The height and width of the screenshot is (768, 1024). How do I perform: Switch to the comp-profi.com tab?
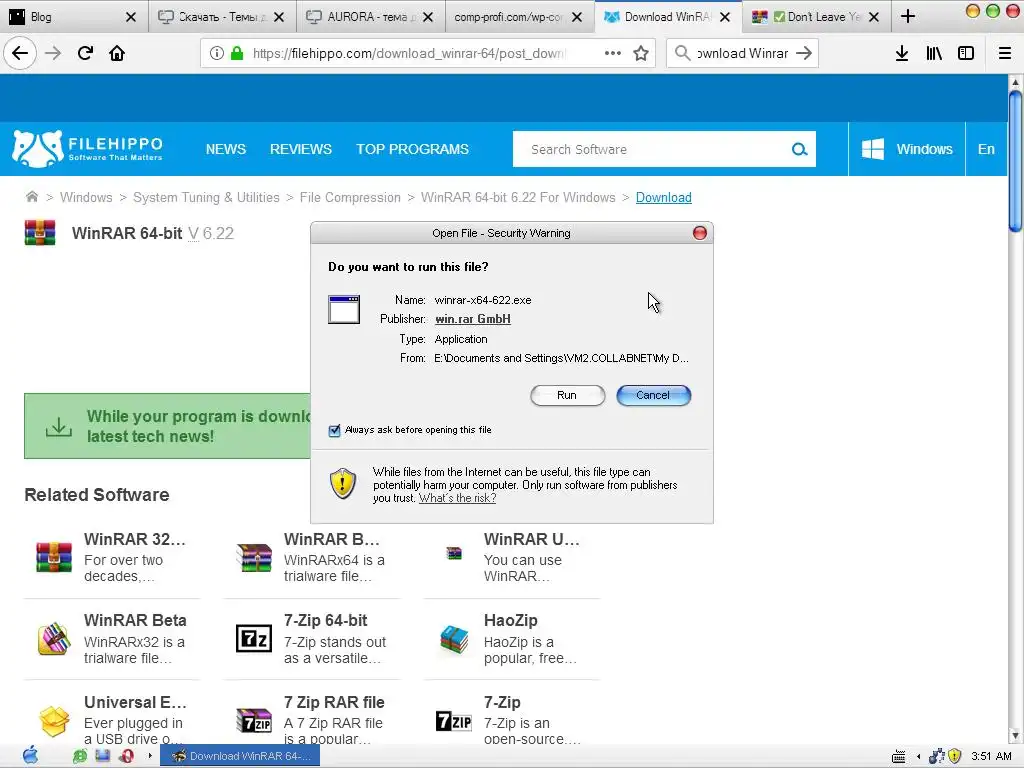[509, 17]
